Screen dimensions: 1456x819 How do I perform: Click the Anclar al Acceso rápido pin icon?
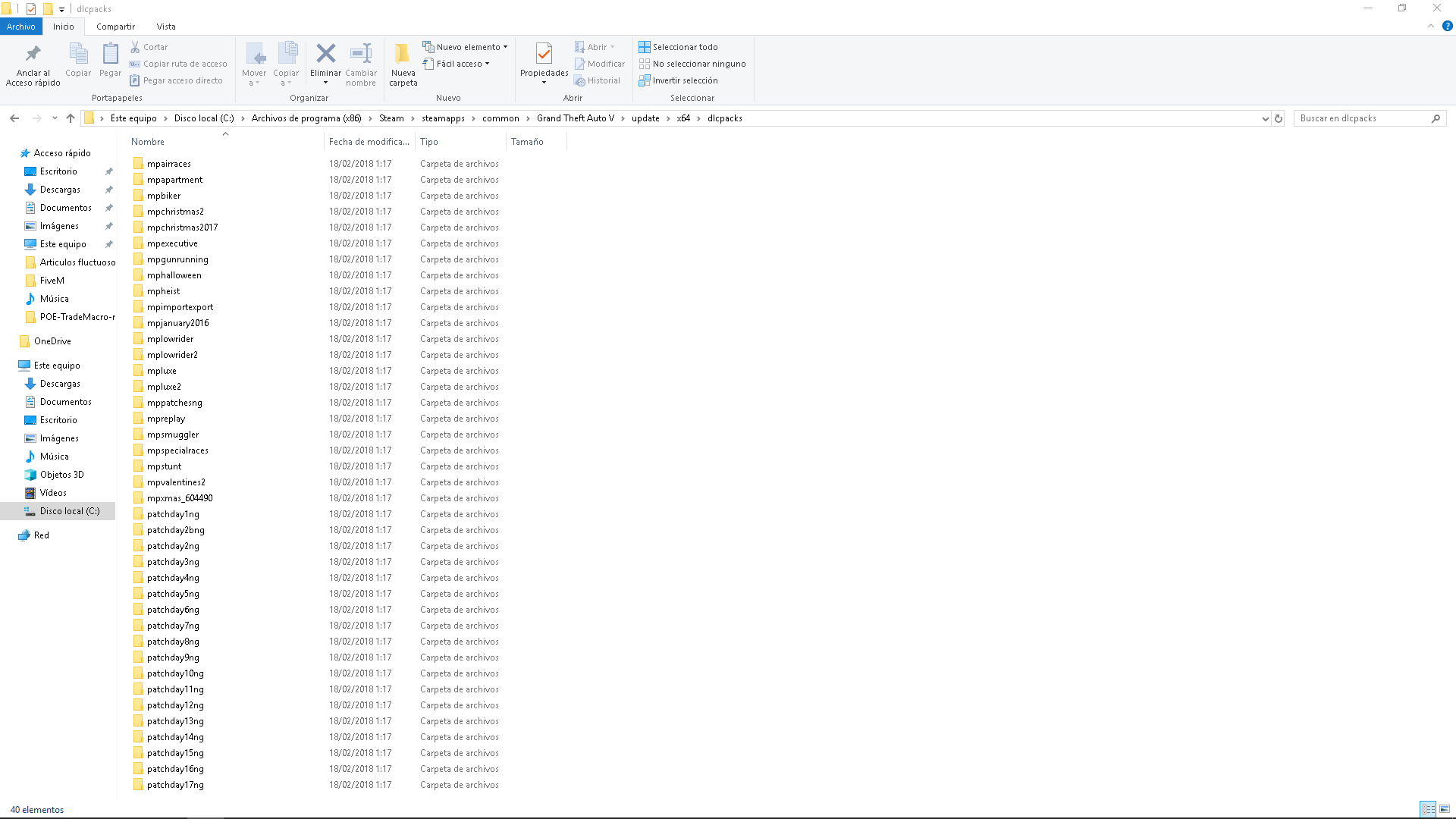click(x=33, y=54)
